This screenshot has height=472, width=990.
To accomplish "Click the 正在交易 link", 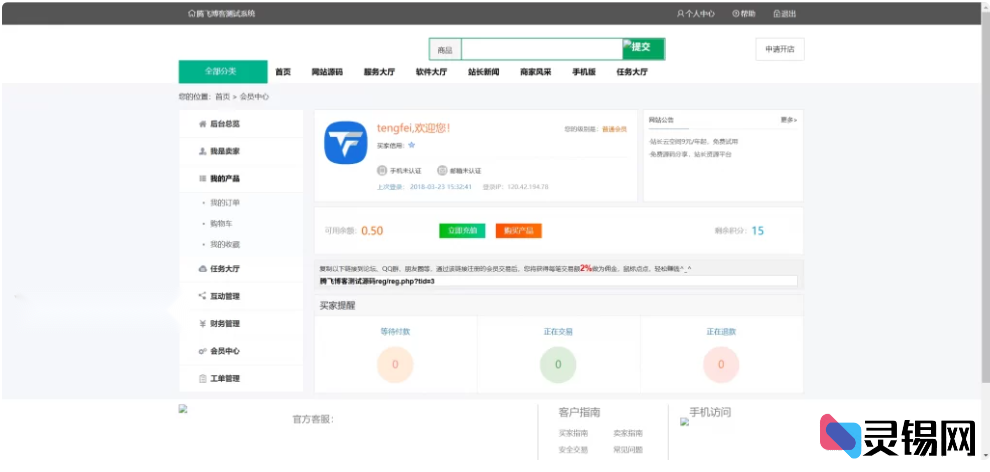I will (x=558, y=331).
